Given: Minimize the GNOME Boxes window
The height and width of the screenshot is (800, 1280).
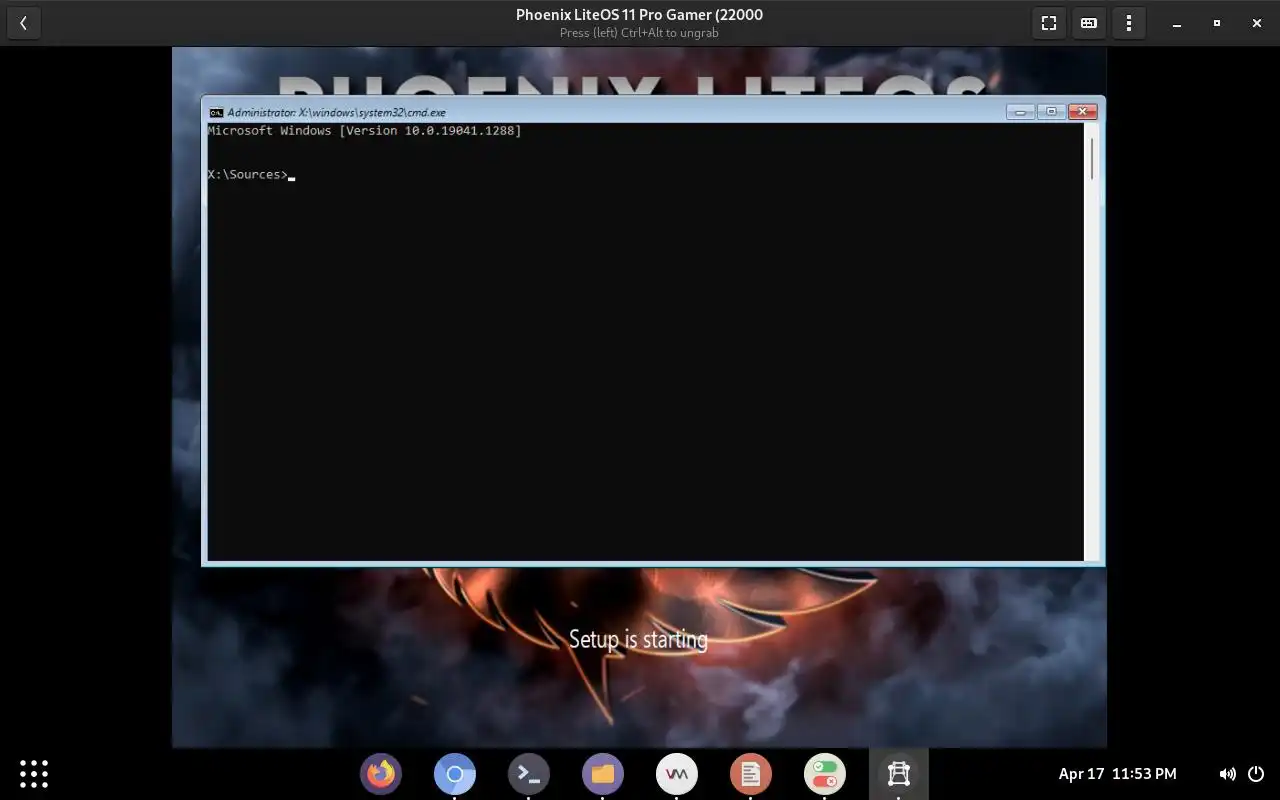Looking at the screenshot, I should 1177,23.
